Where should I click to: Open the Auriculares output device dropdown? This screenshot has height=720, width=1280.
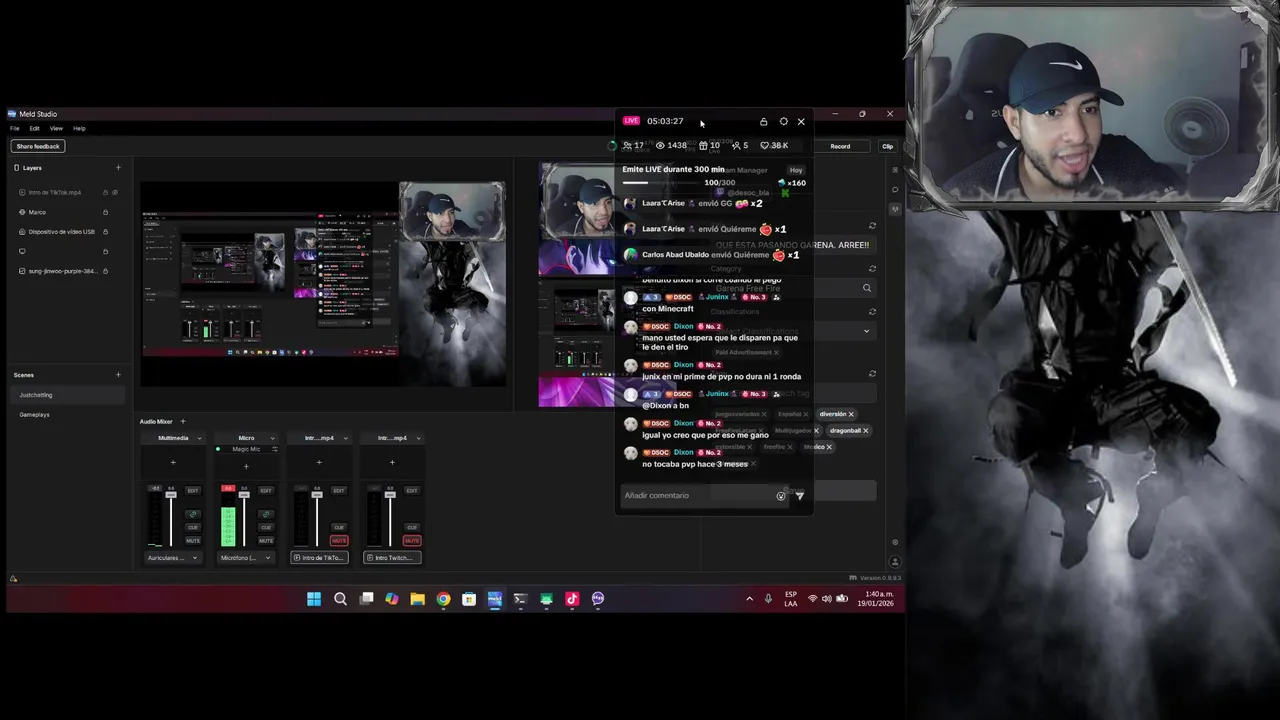pos(172,557)
